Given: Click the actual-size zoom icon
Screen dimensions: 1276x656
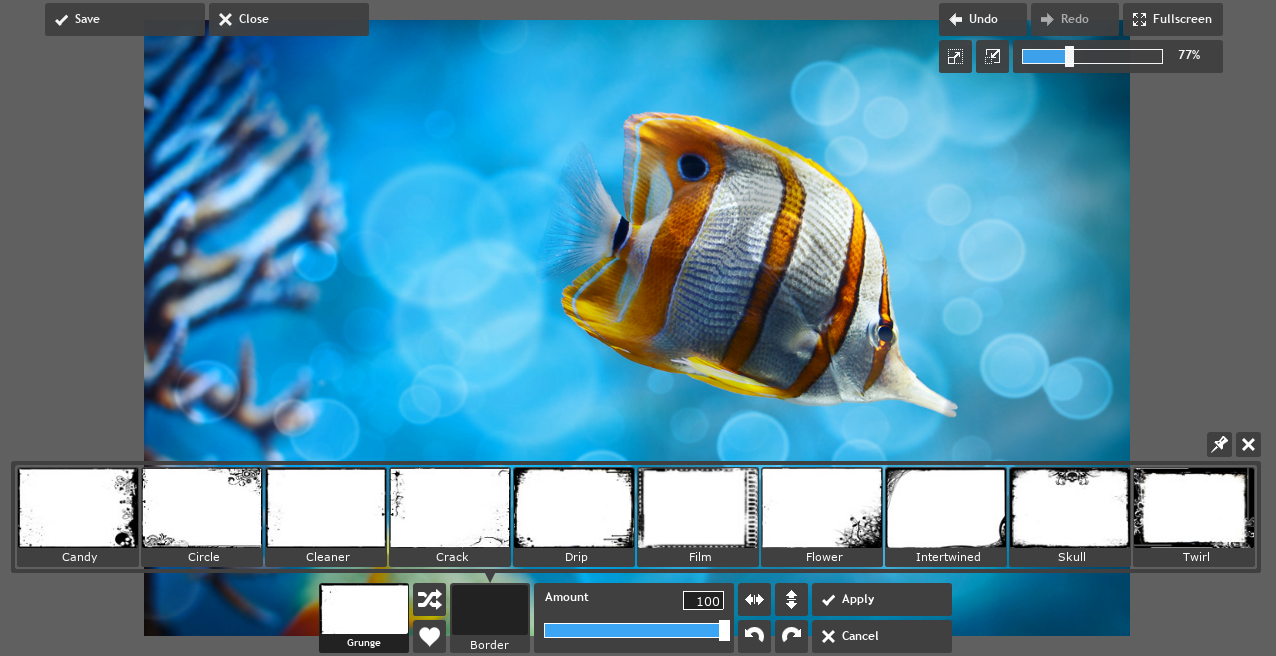Looking at the screenshot, I should (x=992, y=57).
